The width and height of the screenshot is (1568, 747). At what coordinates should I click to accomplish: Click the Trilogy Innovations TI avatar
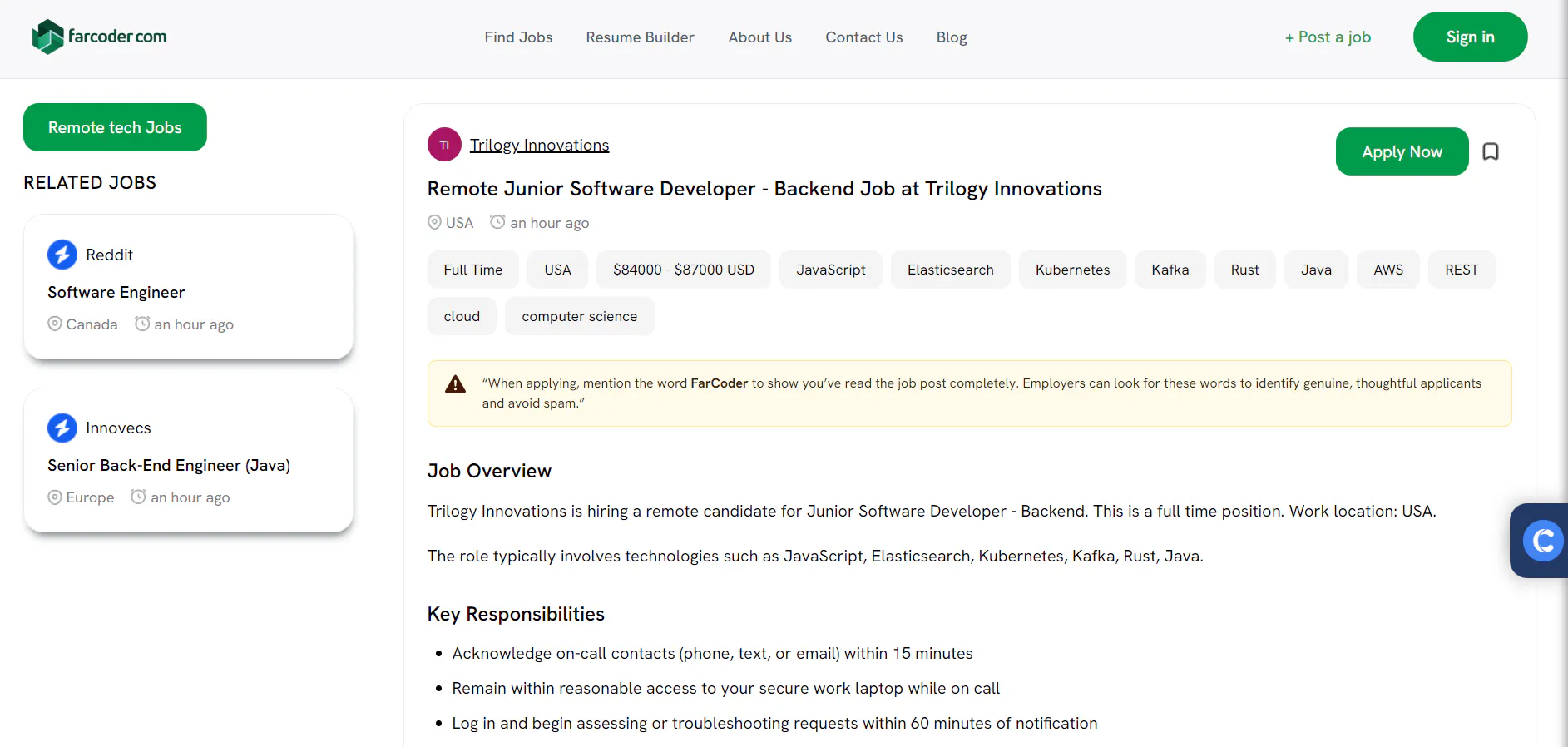coord(444,145)
